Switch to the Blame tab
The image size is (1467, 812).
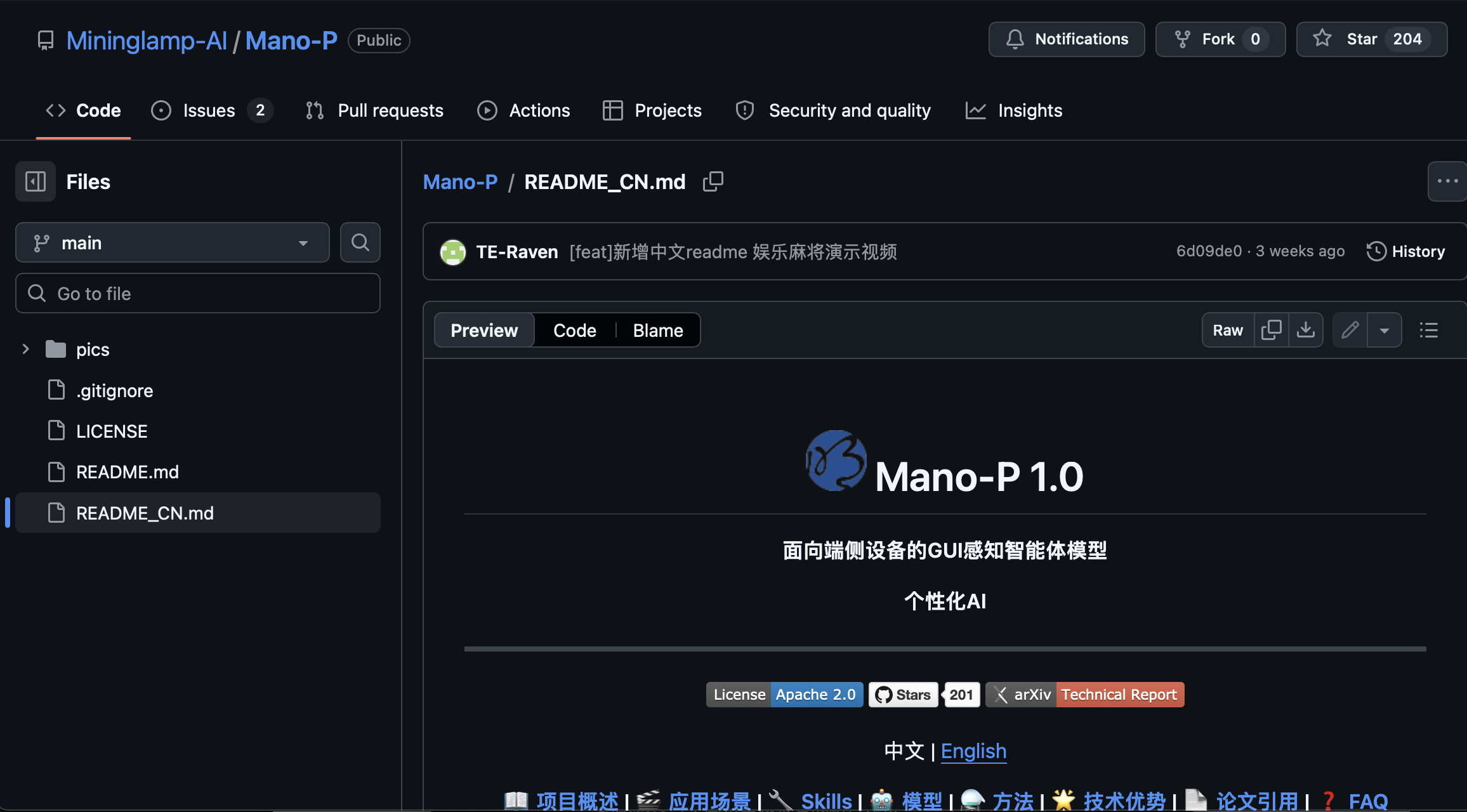point(657,330)
